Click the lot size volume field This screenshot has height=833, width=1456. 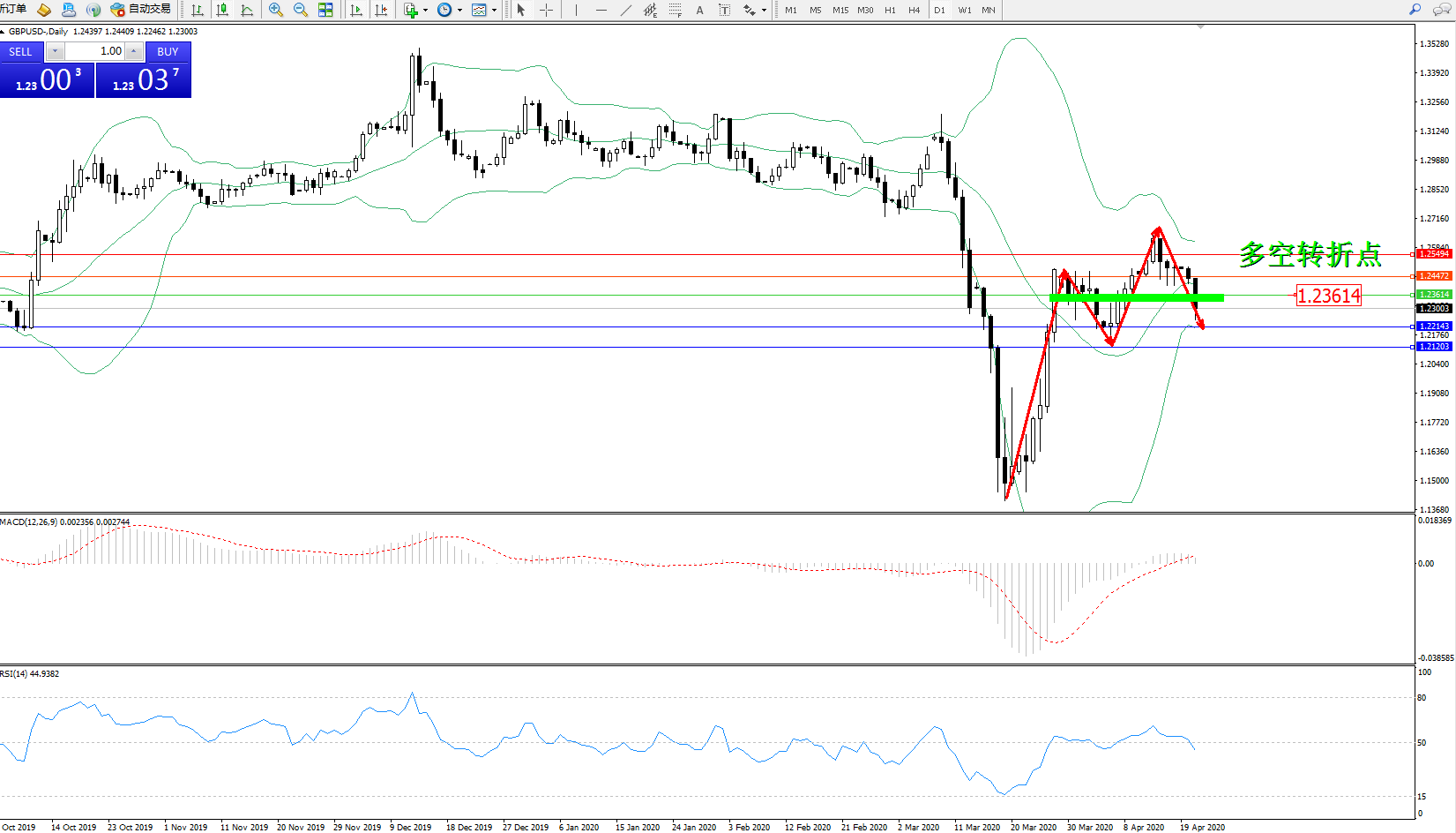(95, 51)
